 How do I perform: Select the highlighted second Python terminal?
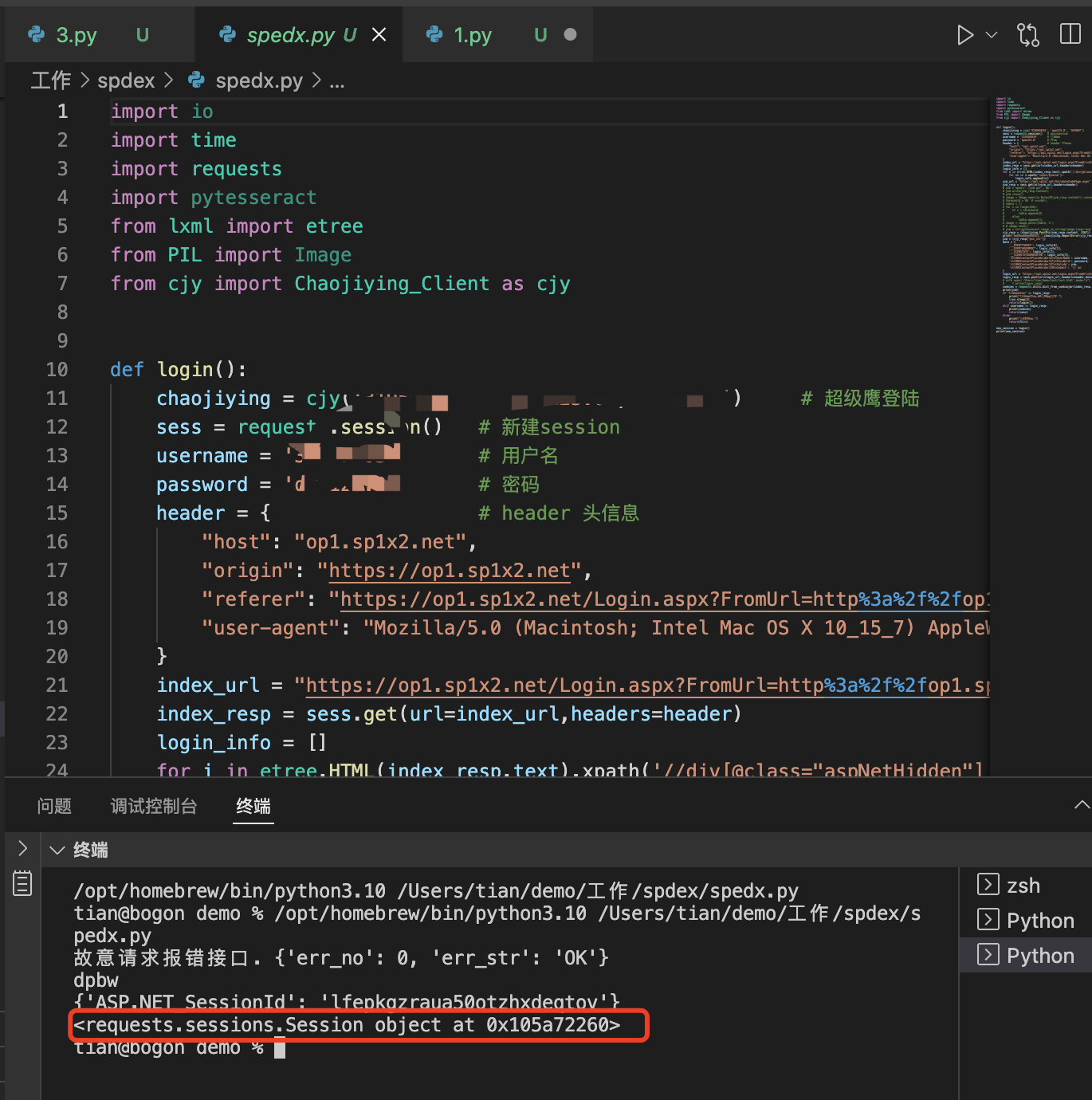click(1024, 956)
